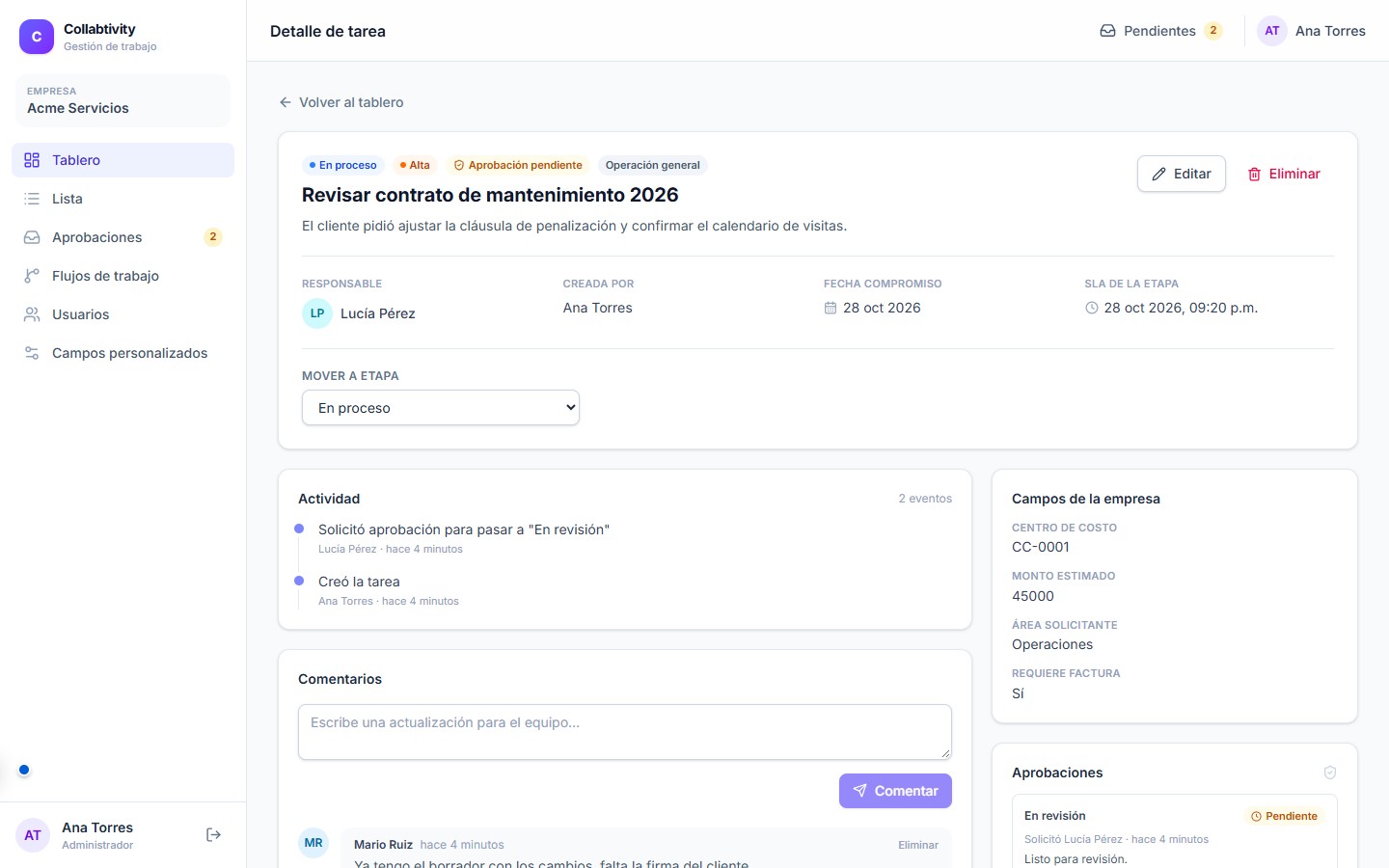
Task: Click Mario Ruiz MR avatar
Action: (x=313, y=843)
